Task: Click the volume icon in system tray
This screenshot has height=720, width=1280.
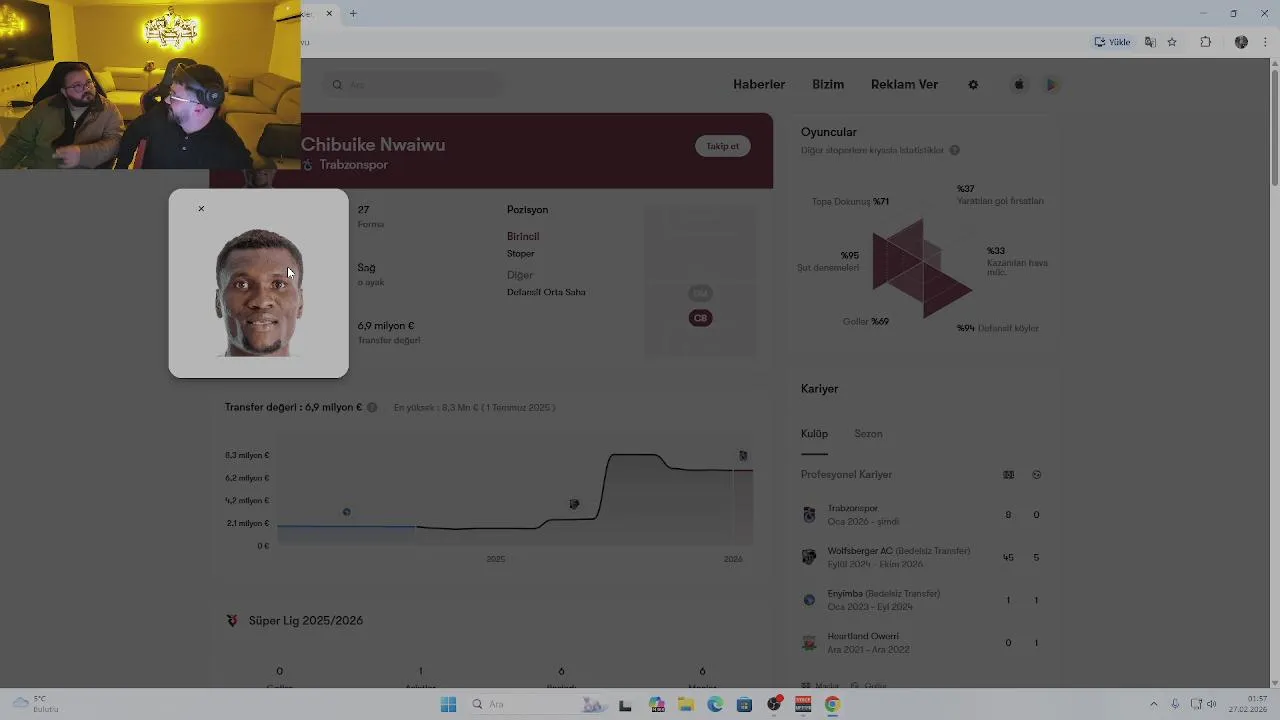Action: click(x=1212, y=704)
